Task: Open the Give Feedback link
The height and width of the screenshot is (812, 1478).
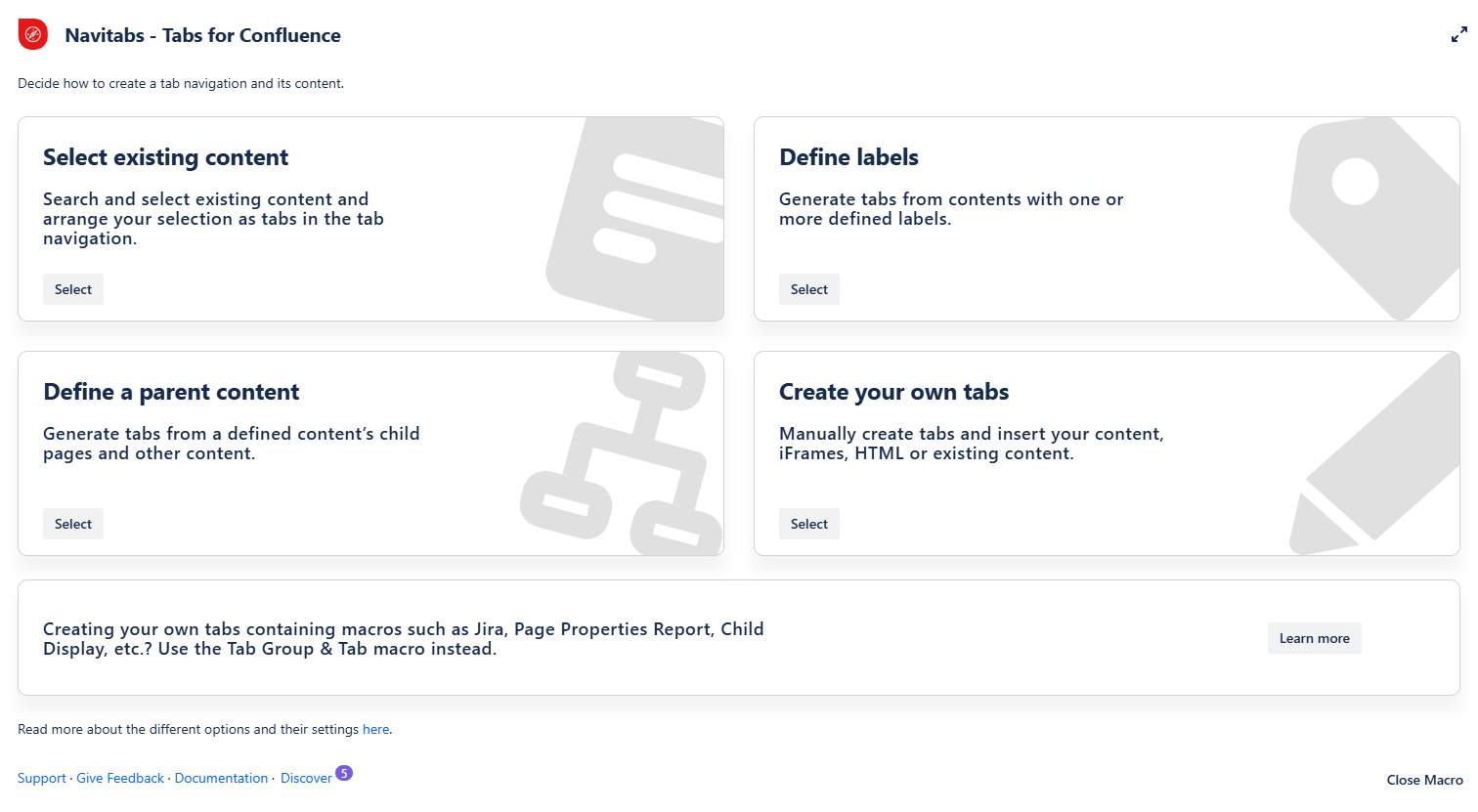Action: click(120, 778)
